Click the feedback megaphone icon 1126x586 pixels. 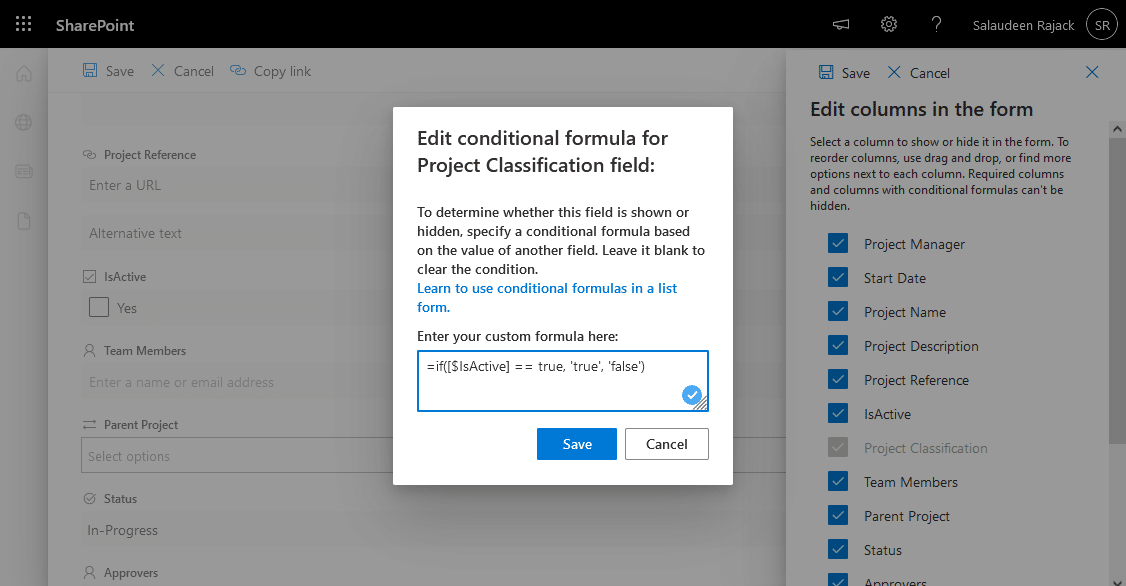click(x=841, y=24)
